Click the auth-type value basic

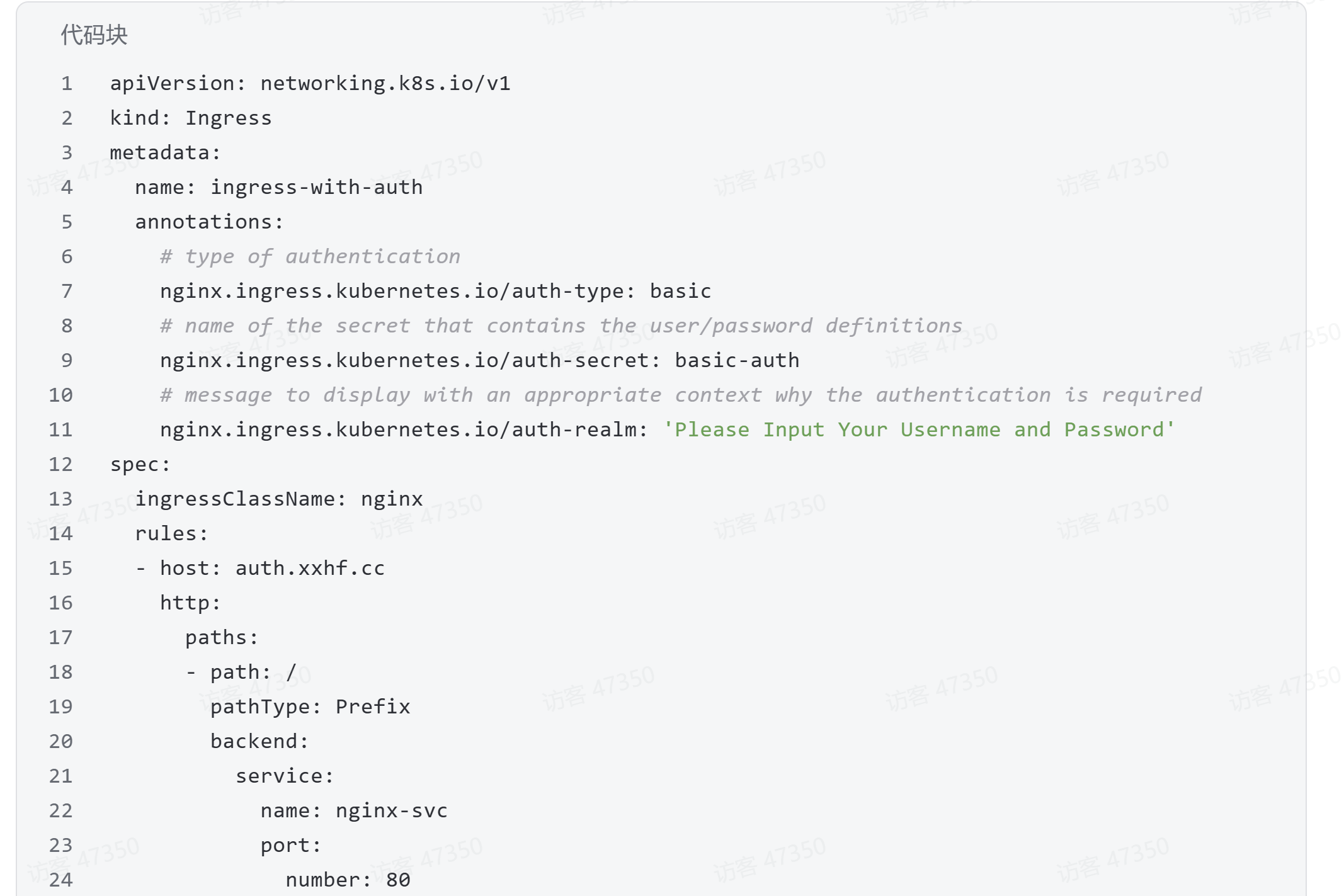680,292
